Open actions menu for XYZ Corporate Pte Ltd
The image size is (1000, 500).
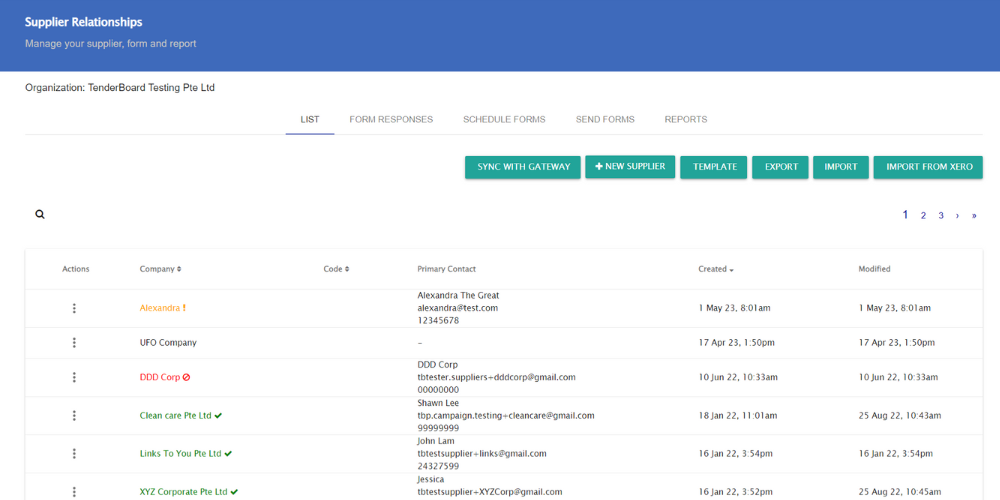tap(74, 492)
